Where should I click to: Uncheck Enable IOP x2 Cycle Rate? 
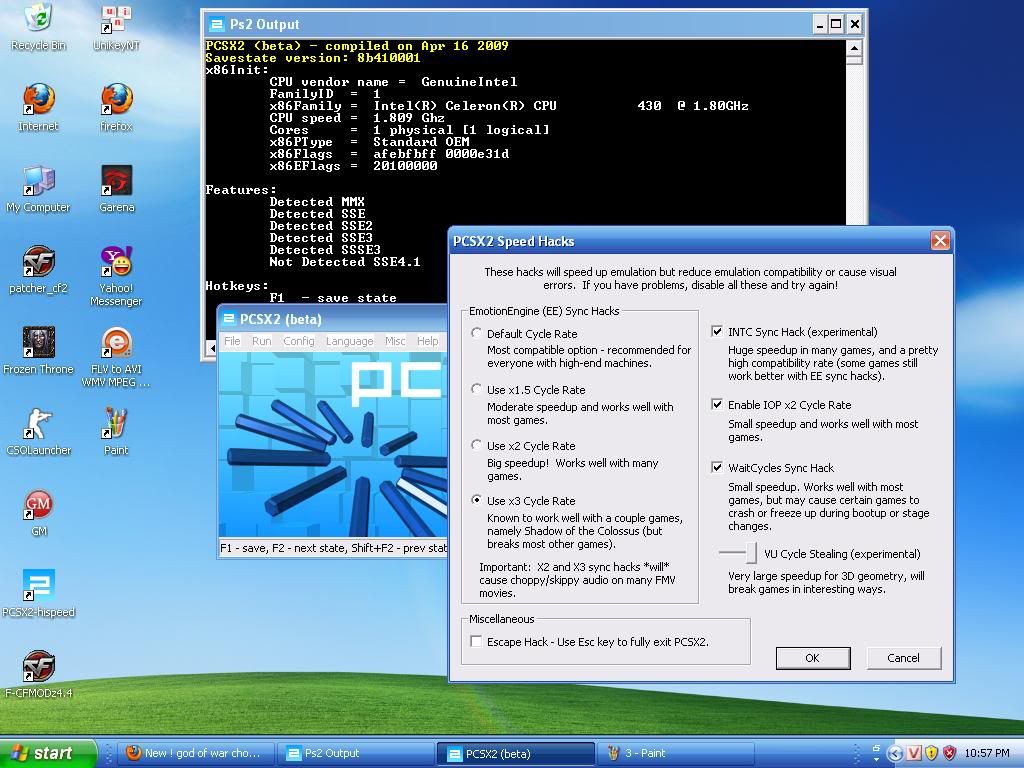tap(717, 405)
